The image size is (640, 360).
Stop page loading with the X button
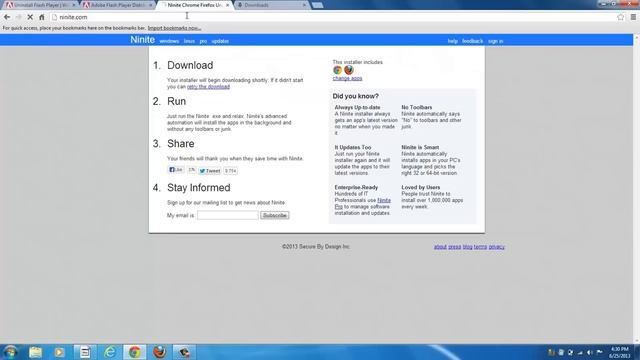(30, 17)
